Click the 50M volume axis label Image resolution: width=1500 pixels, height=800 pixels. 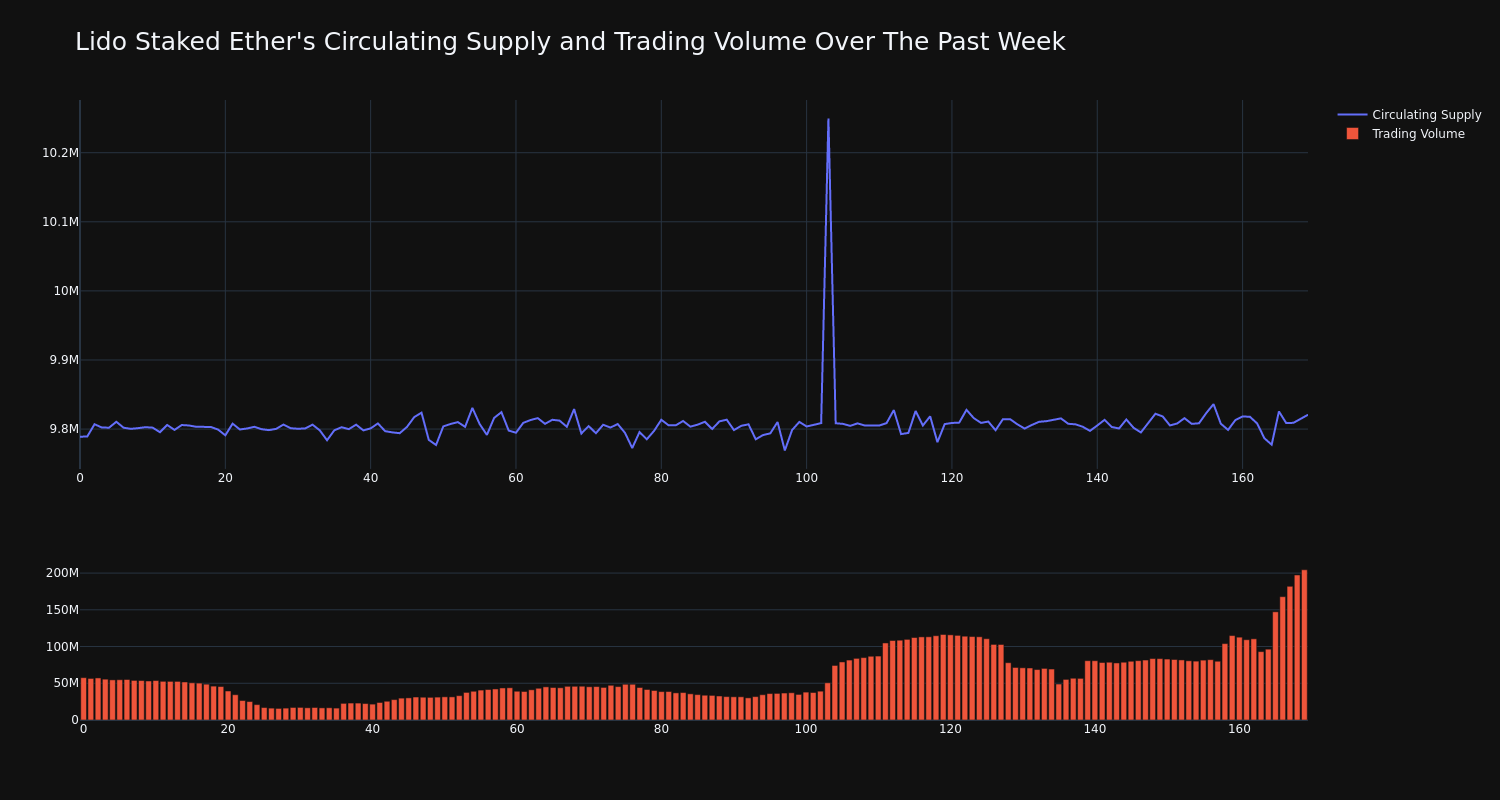[66, 683]
